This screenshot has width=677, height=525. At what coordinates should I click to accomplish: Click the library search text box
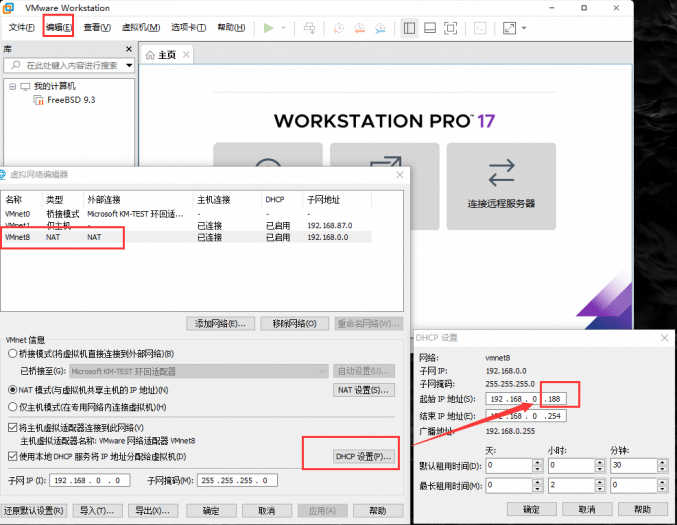(69, 65)
